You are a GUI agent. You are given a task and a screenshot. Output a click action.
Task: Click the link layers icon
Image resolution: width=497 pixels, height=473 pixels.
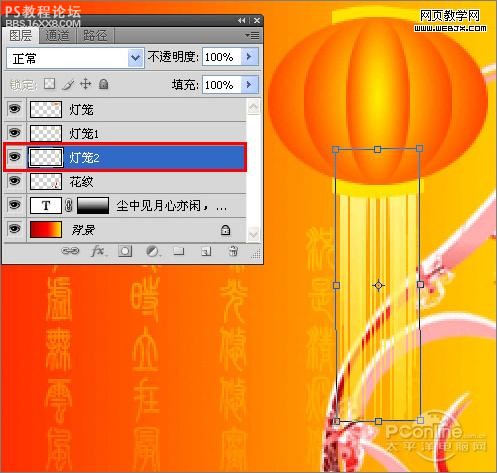click(x=70, y=251)
